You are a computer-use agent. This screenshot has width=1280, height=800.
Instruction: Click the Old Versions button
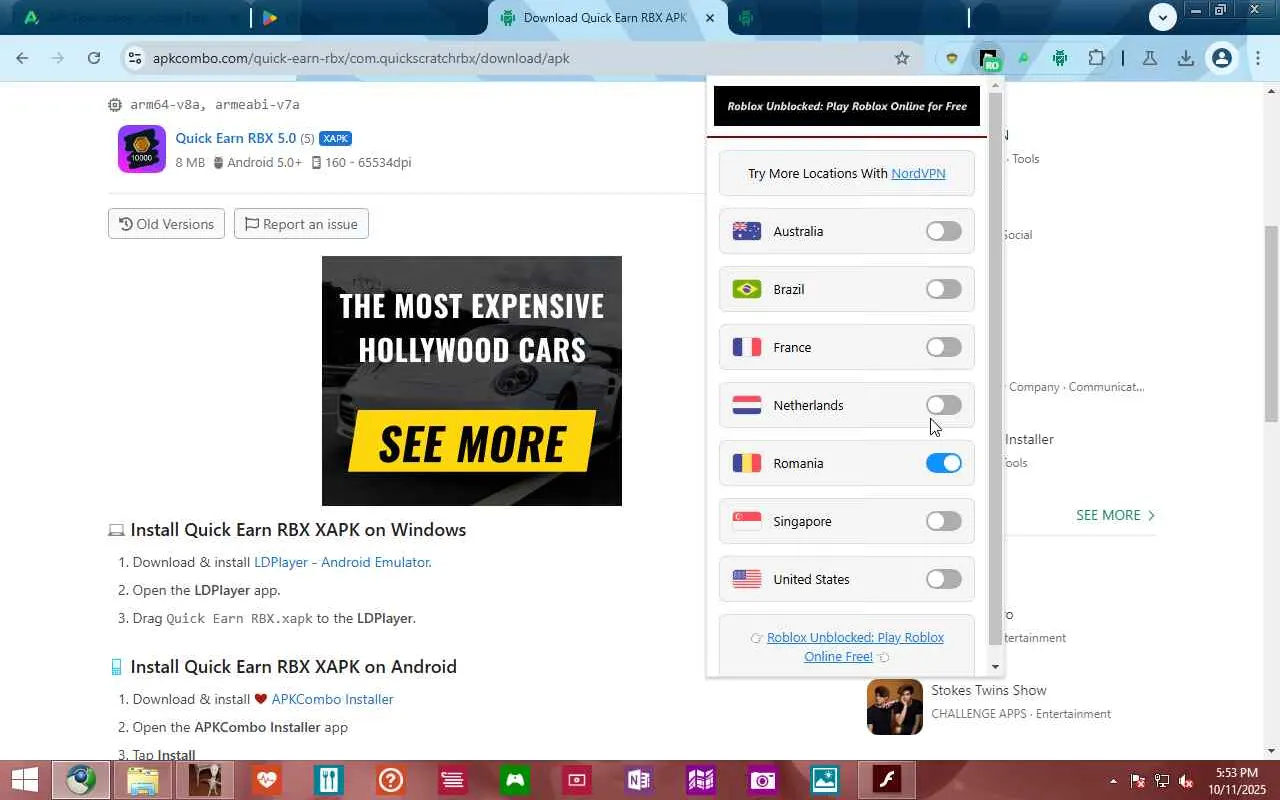tap(166, 224)
